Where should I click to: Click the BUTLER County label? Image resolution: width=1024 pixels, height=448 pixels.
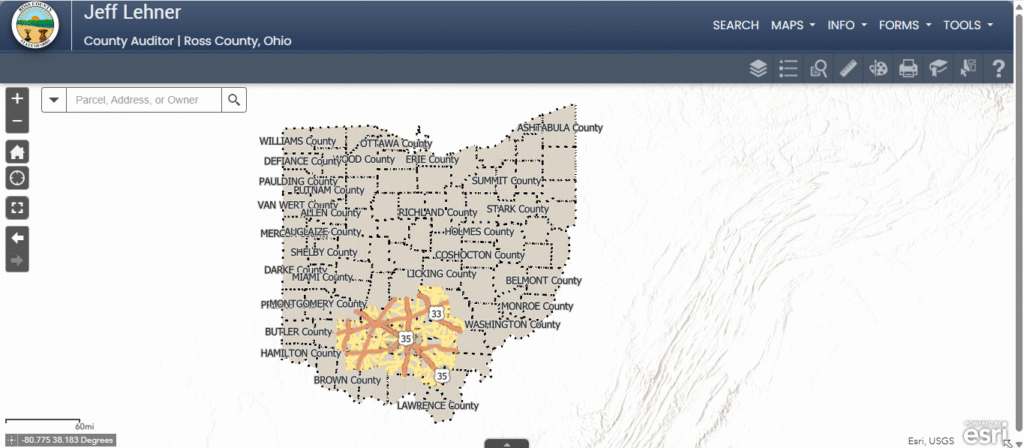pyautogui.click(x=298, y=332)
